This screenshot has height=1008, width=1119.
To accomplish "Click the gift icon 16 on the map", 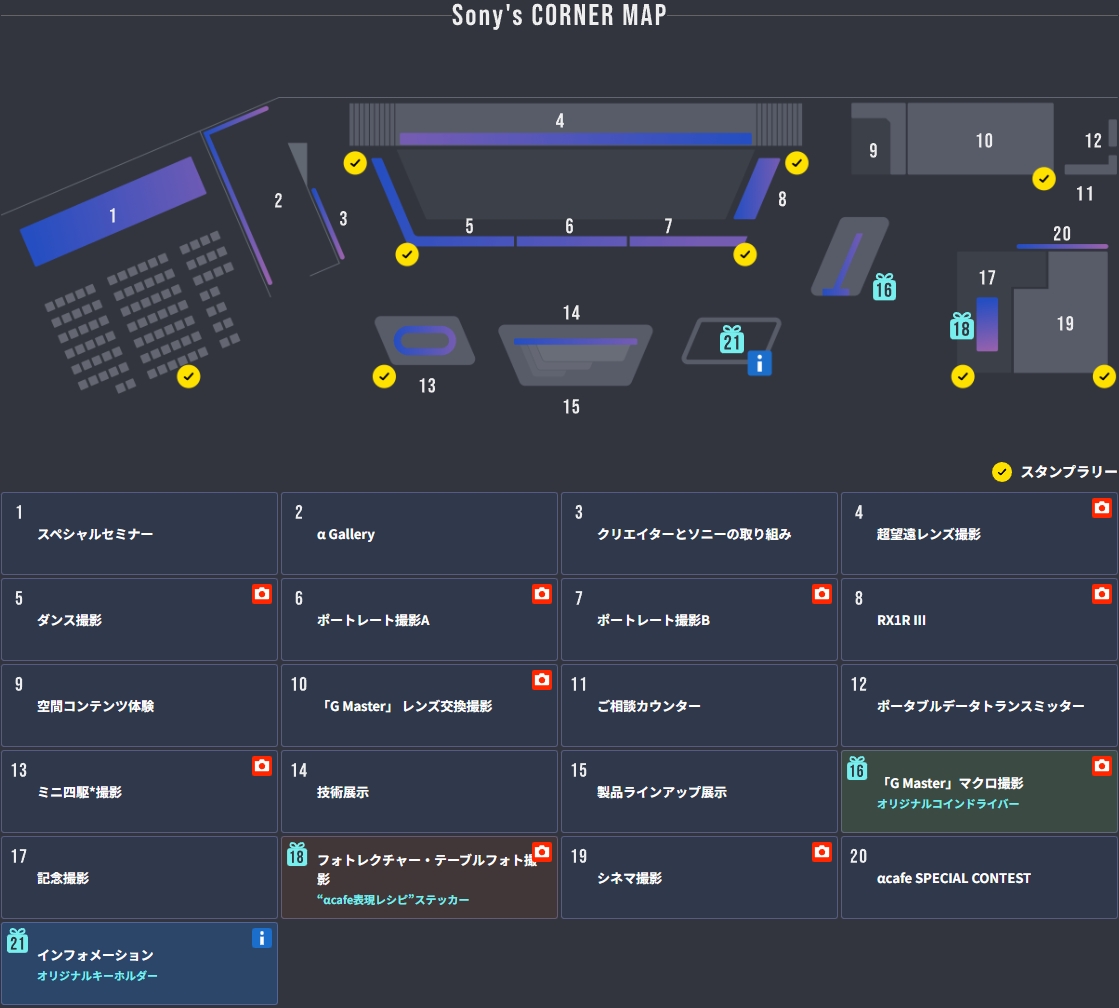I will pos(884,287).
